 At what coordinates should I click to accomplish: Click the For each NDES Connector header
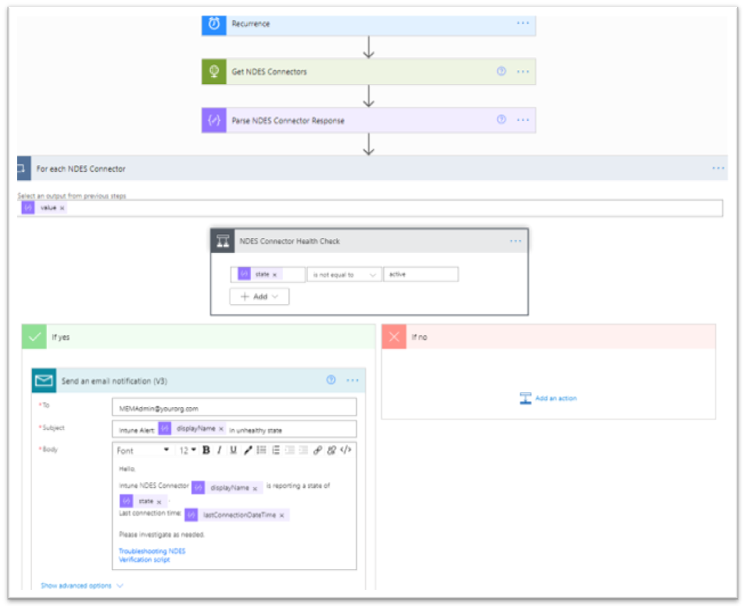pyautogui.click(x=372, y=168)
